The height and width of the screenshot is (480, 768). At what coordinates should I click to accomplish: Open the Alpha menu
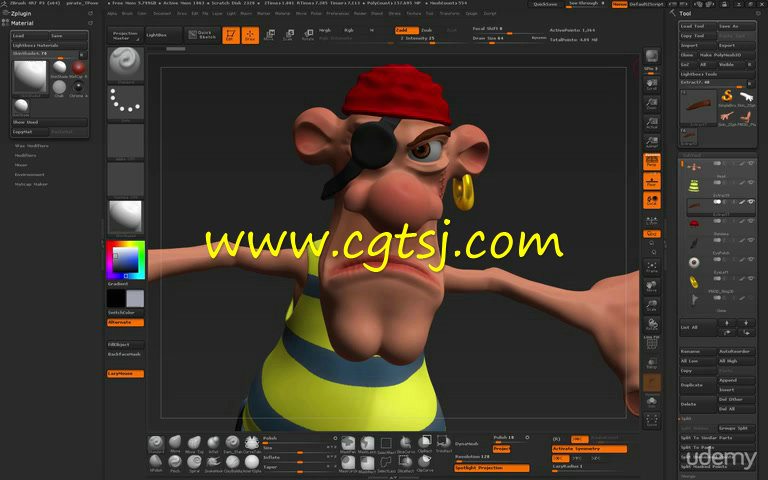(x=112, y=14)
